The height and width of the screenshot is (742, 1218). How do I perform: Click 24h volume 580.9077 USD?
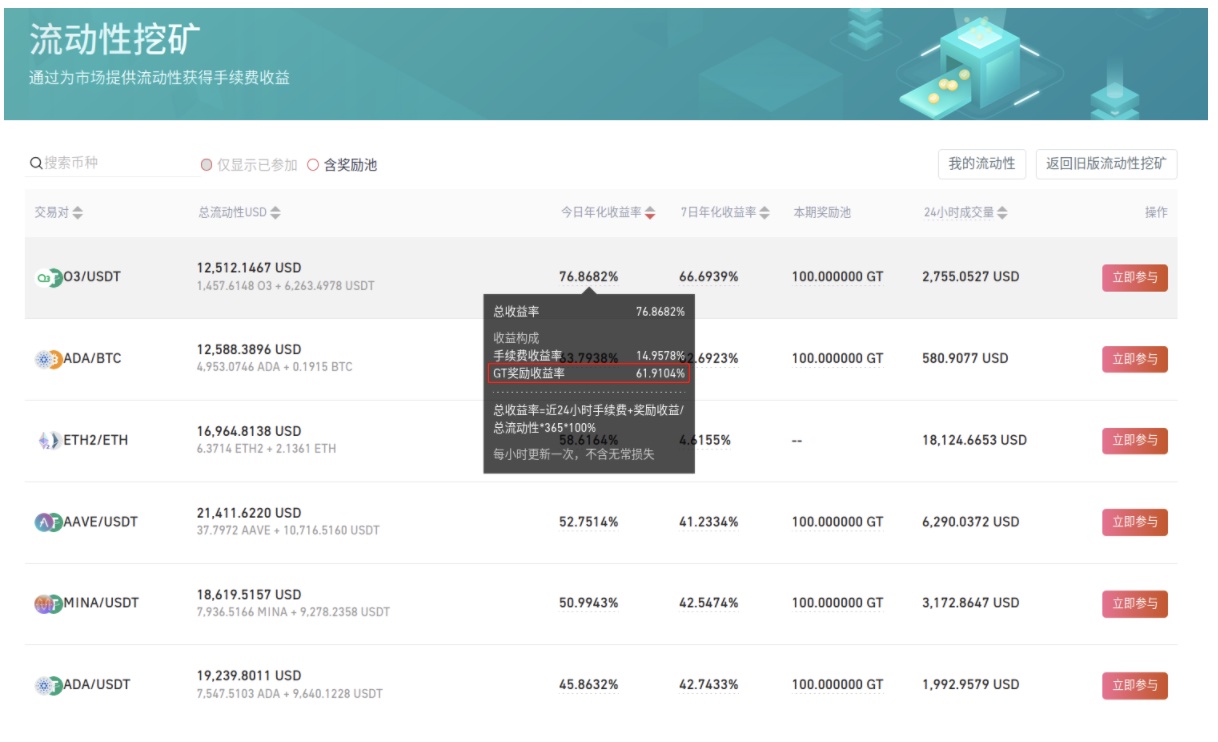(965, 358)
